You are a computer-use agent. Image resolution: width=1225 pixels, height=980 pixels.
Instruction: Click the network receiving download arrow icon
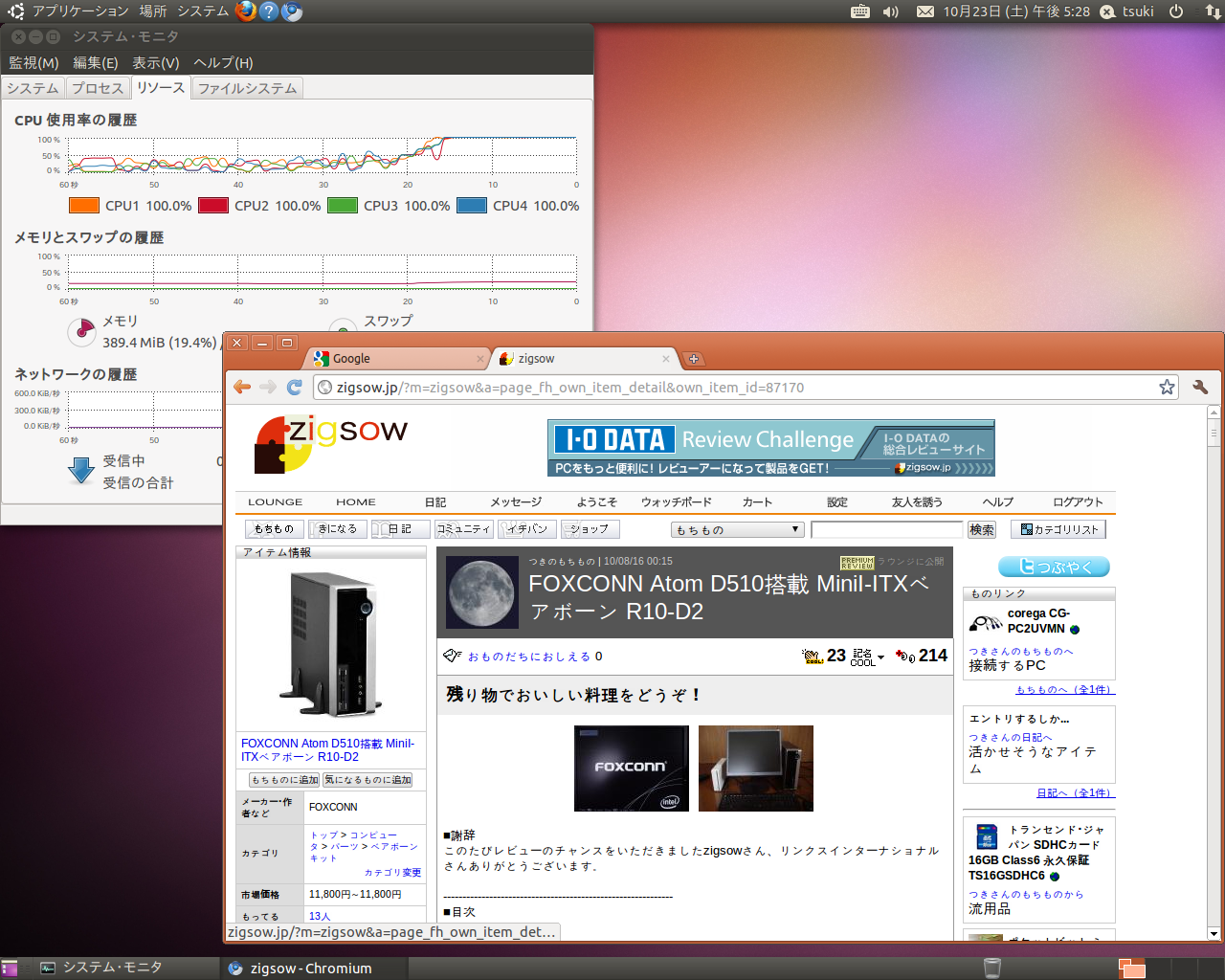pyautogui.click(x=81, y=471)
